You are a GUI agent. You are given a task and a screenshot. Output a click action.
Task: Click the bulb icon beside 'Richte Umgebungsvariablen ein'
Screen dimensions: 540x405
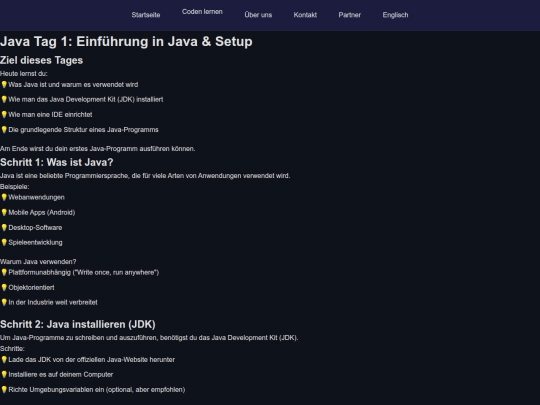pos(4,390)
